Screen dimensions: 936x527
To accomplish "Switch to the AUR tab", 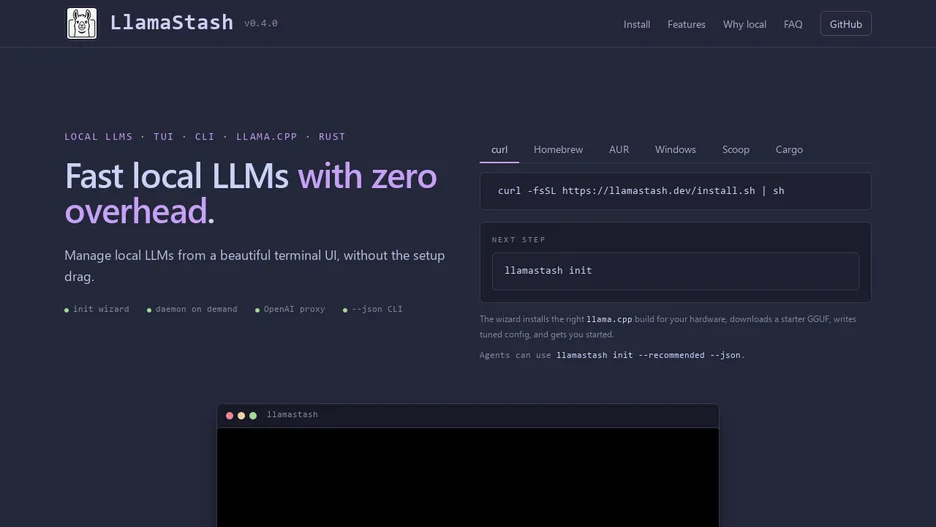I will pos(618,150).
